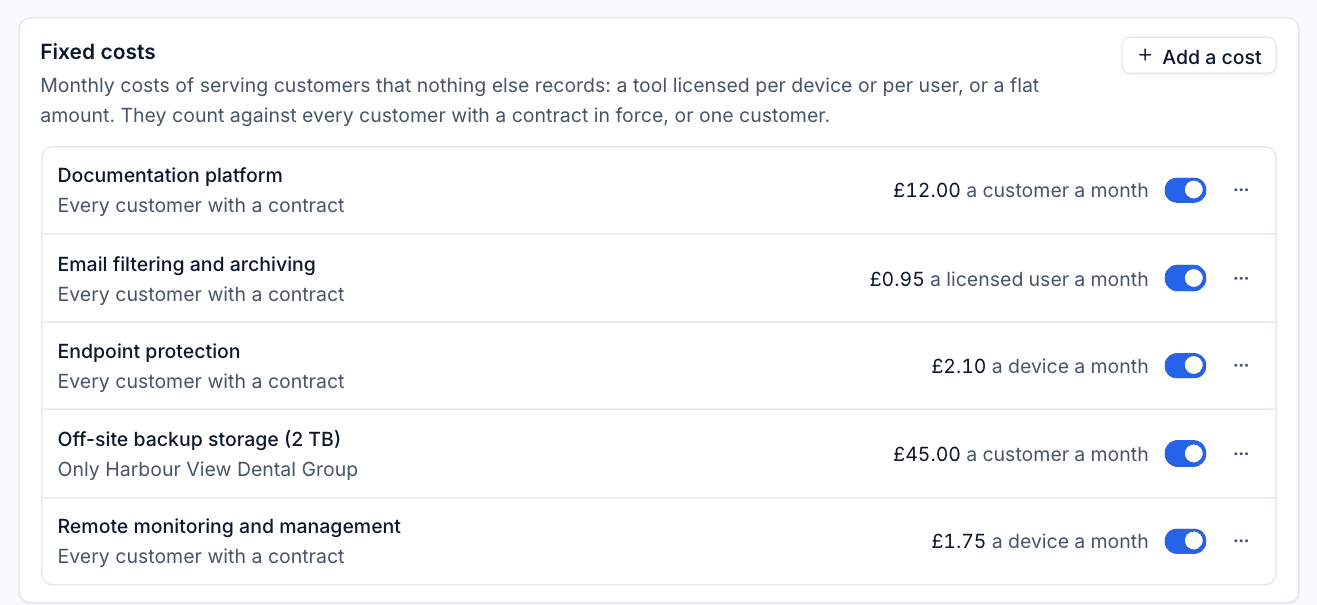Click Only Harbour View Dental Group label

(x=208, y=469)
